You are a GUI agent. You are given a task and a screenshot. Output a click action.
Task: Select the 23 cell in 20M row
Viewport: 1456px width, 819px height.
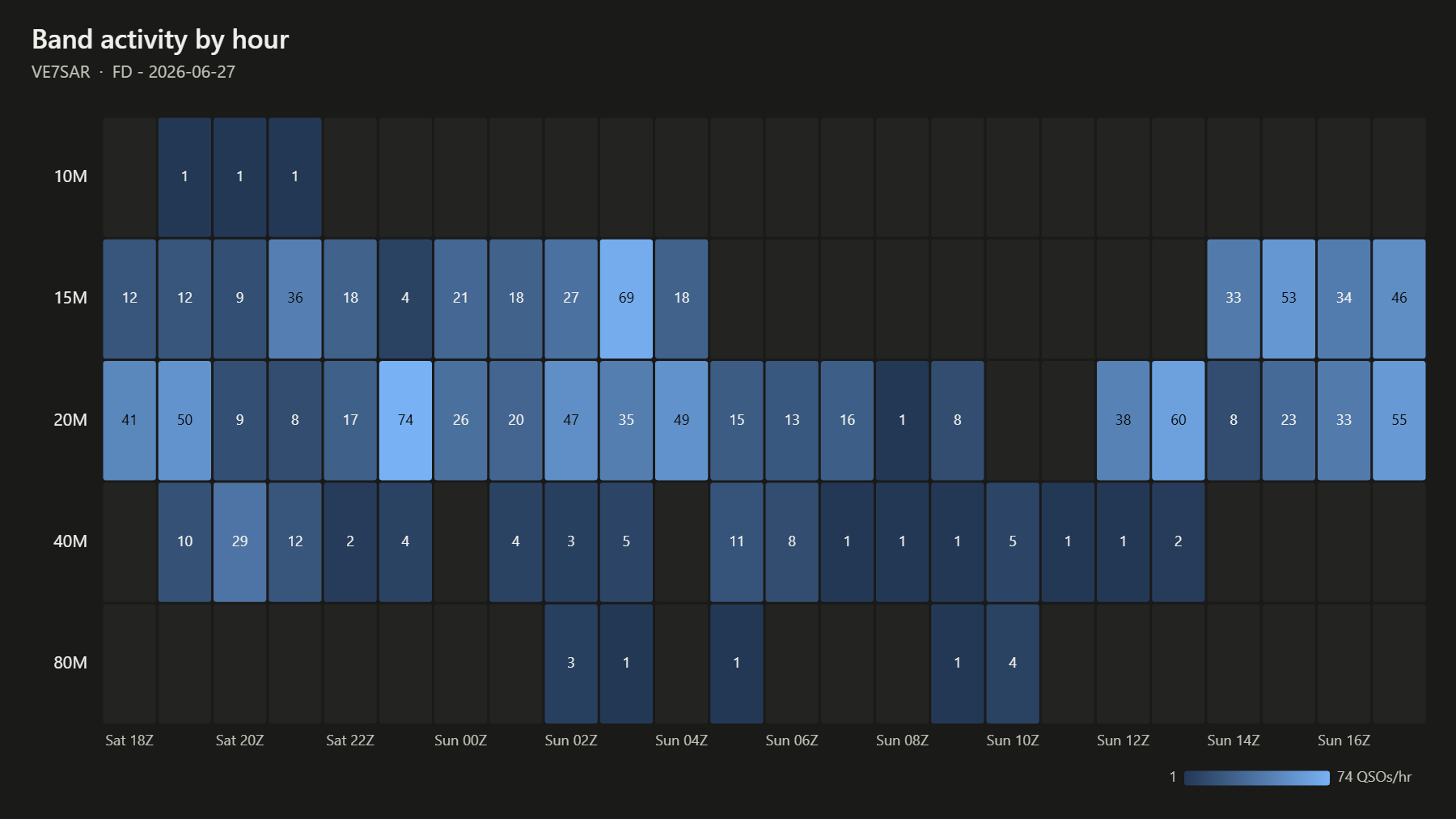(1289, 420)
